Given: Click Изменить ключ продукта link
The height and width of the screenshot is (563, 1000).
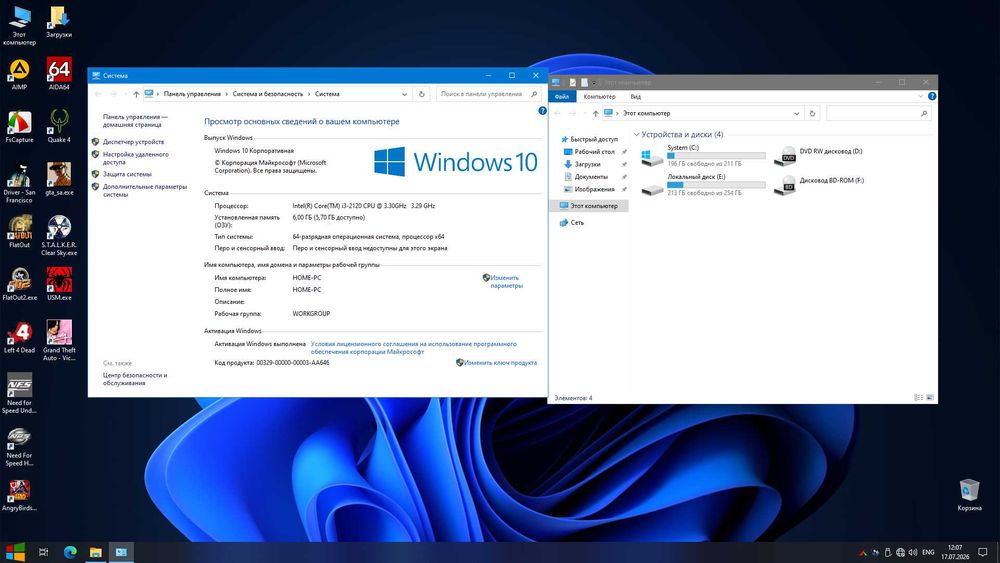Looking at the screenshot, I should tap(500, 363).
